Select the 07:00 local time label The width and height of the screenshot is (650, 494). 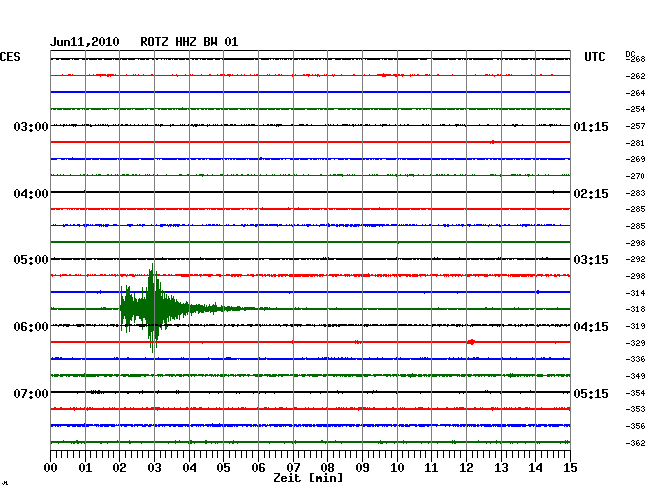(x=31, y=393)
